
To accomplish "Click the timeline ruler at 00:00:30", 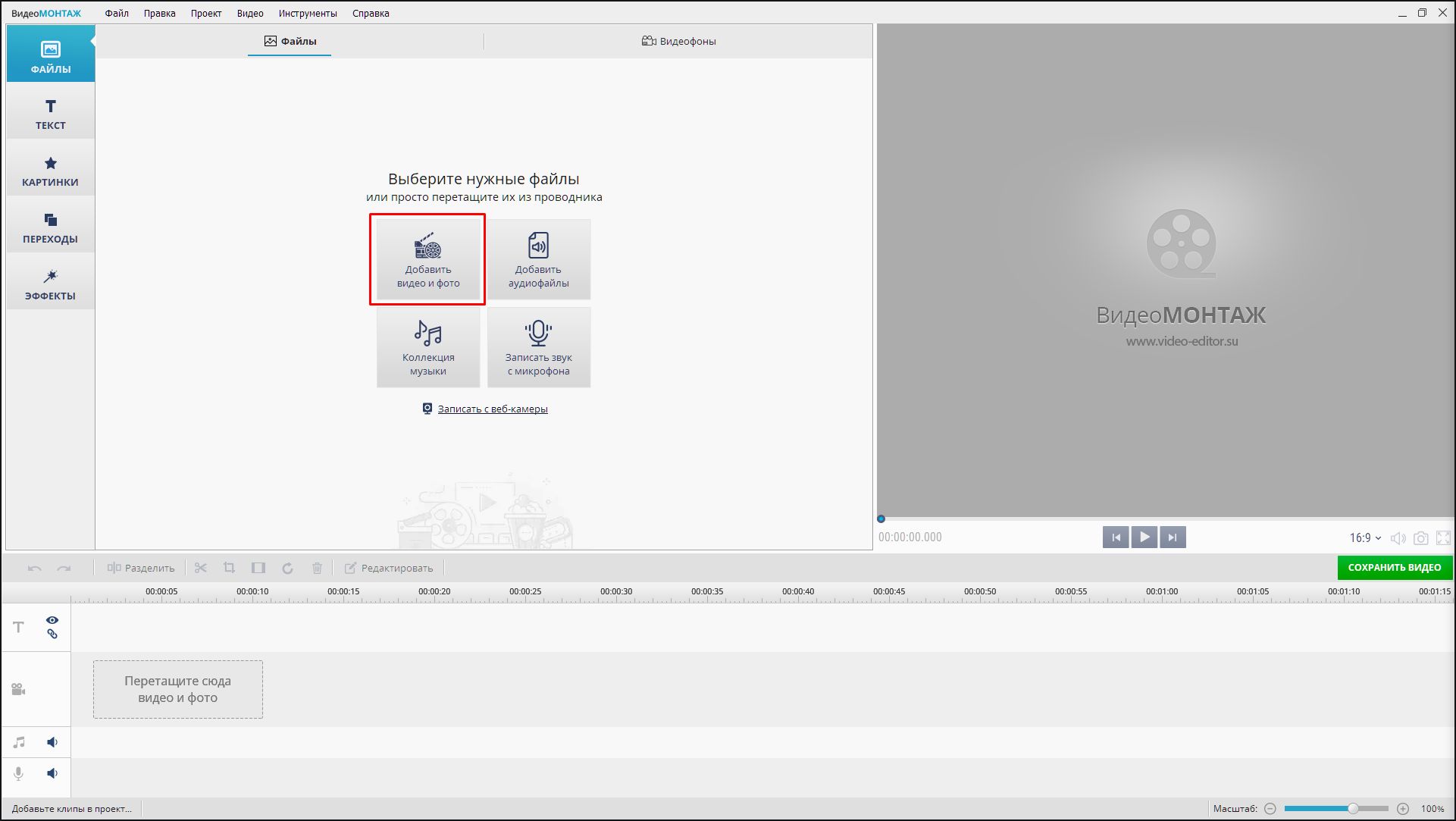I will [x=616, y=591].
